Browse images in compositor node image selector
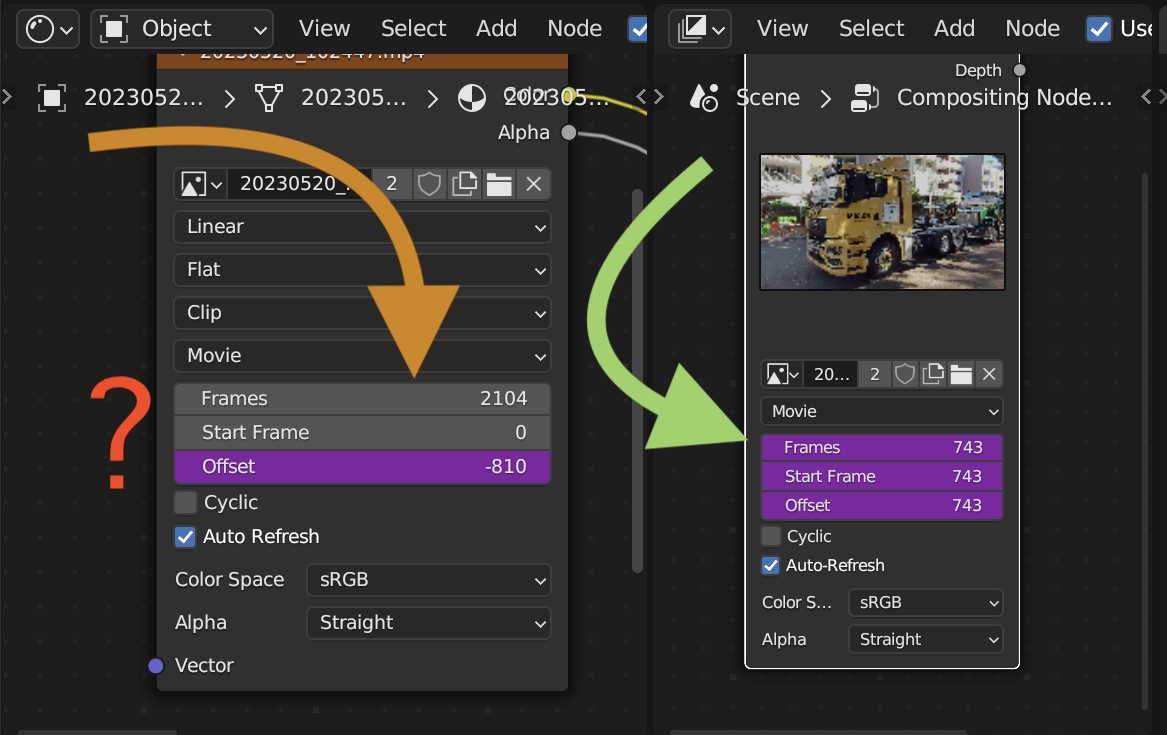This screenshot has height=735, width=1167. click(x=782, y=374)
